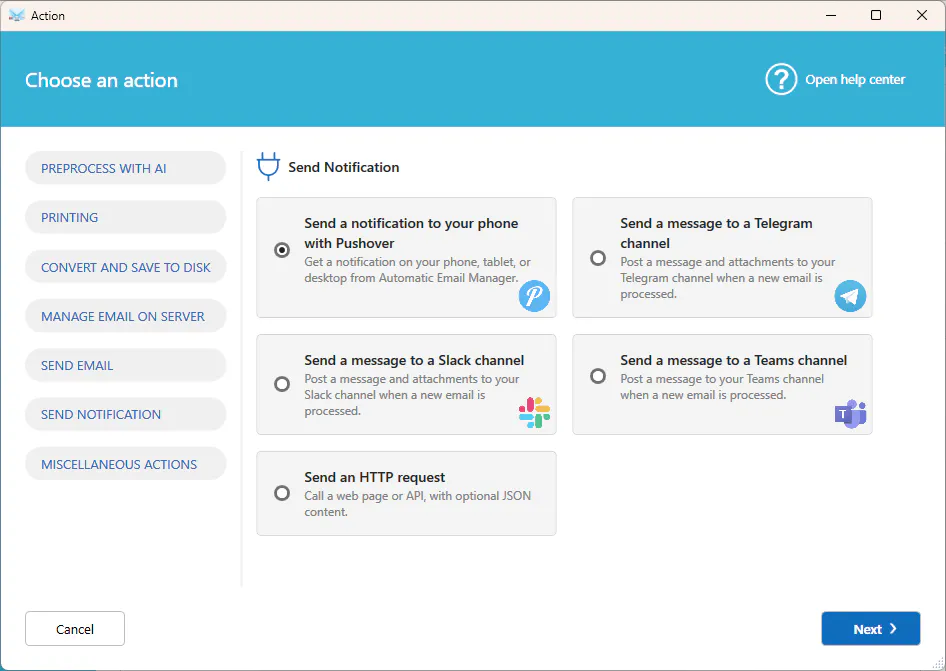The width and height of the screenshot is (946, 671).
Task: Close the Action window
Action: (922, 16)
